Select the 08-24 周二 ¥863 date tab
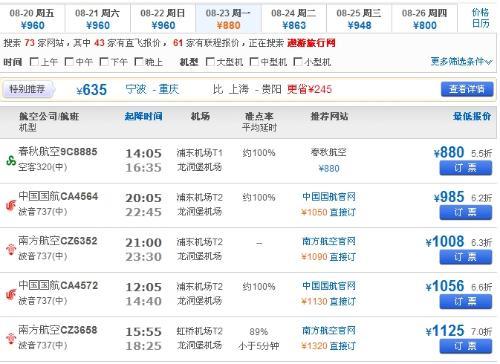 pyautogui.click(x=294, y=19)
